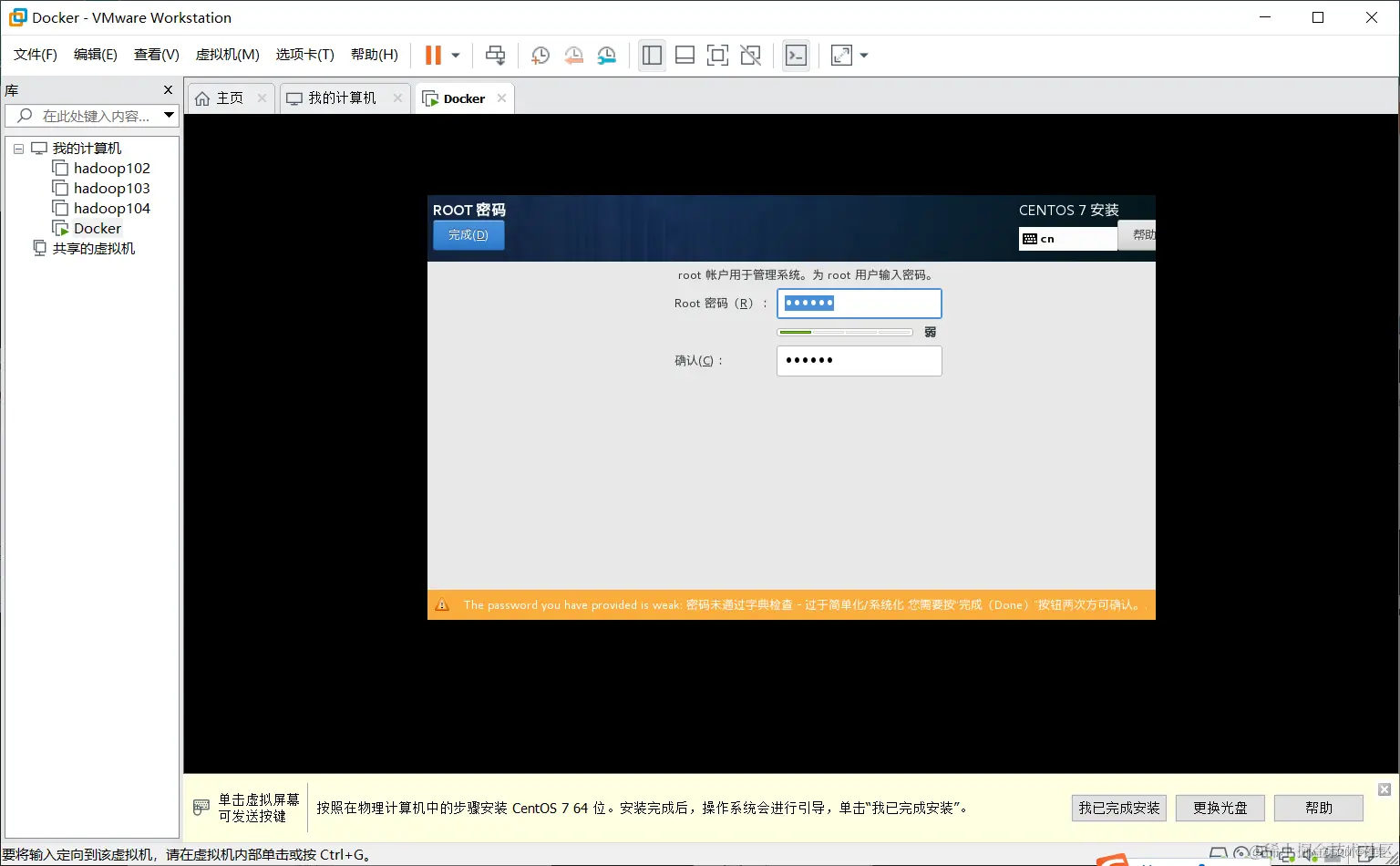Click the 帮助 button in install bar

1318,808
